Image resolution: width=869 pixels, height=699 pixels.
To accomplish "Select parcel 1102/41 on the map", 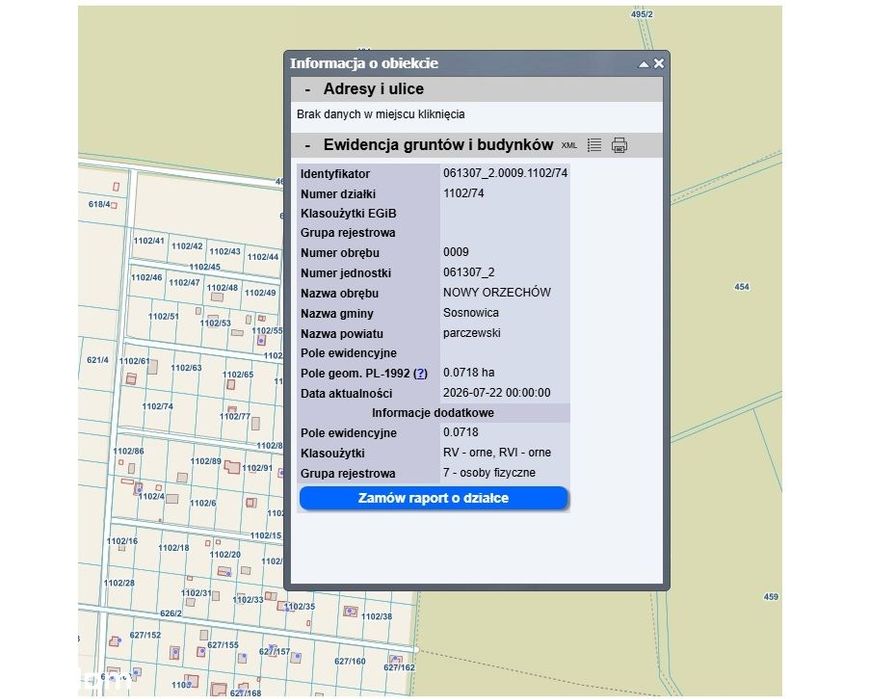I will pyautogui.click(x=149, y=241).
